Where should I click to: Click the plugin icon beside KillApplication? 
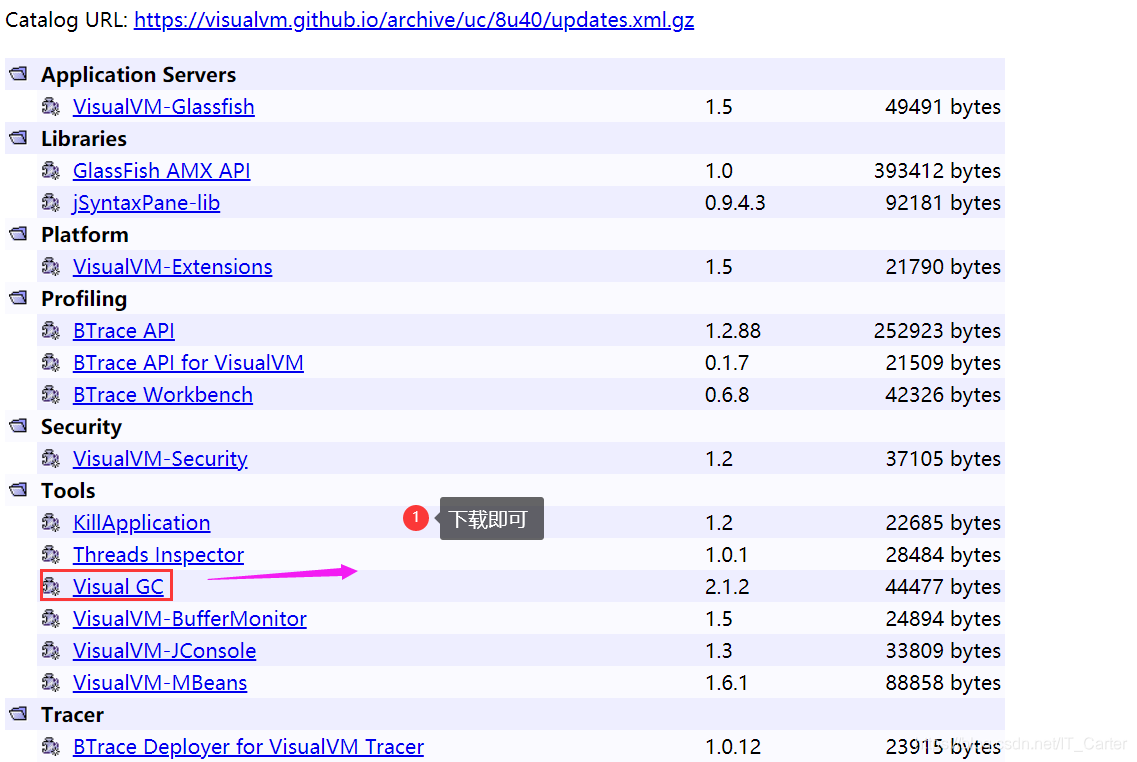click(x=51, y=522)
